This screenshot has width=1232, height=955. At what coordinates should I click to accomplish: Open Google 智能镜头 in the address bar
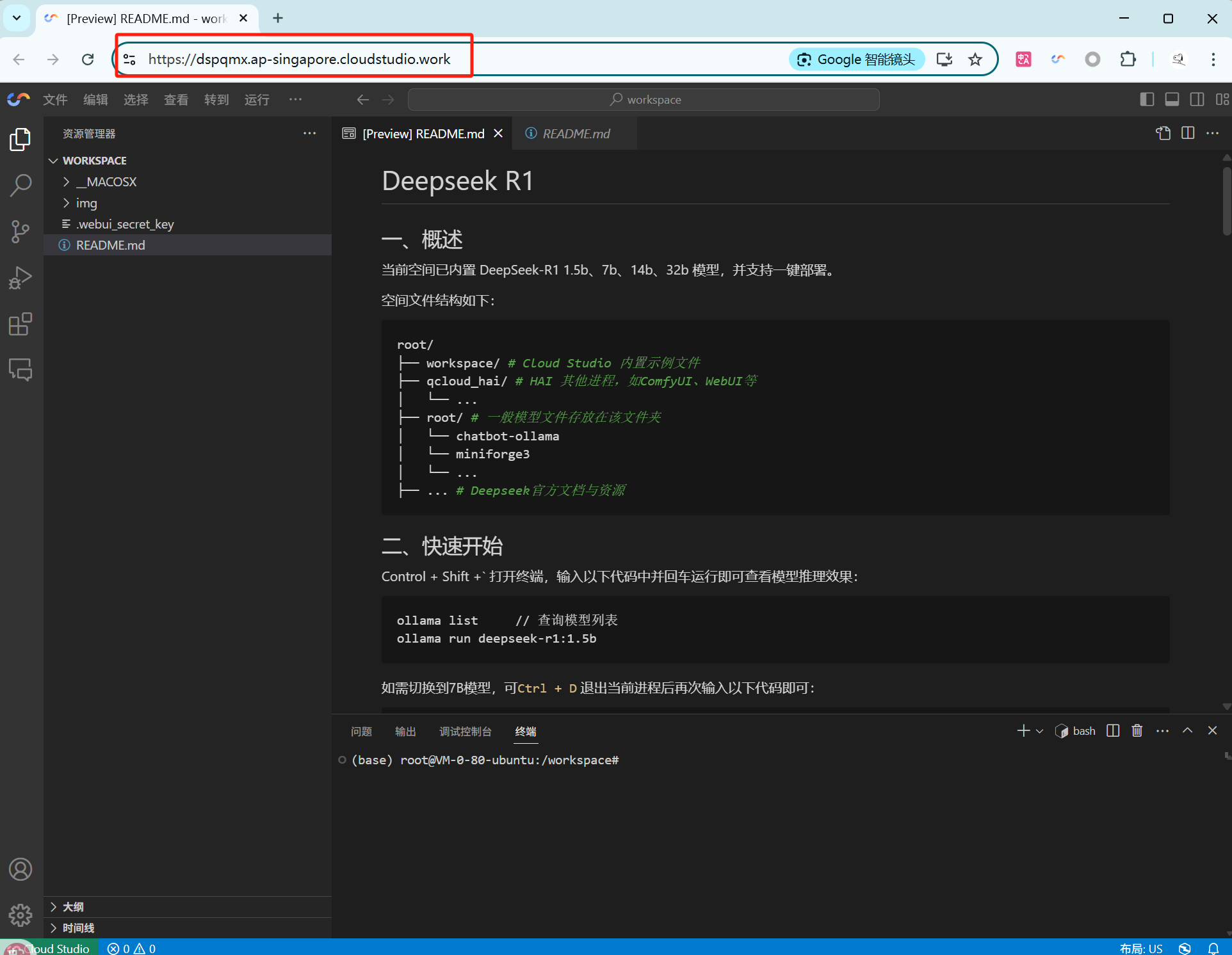(x=856, y=59)
